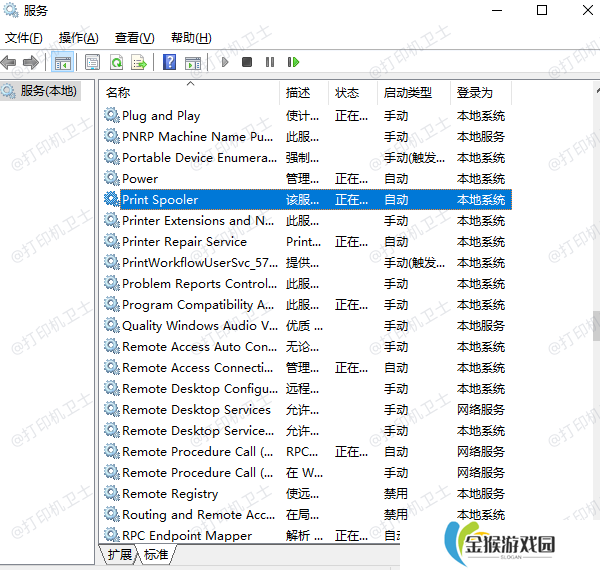Sort by the 描述 column header
600x570 pixels.
[x=304, y=93]
